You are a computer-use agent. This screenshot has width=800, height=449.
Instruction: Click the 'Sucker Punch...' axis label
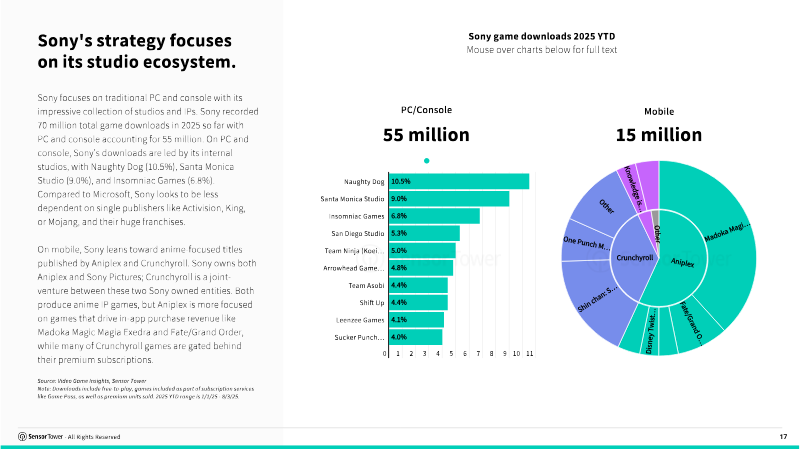point(359,338)
